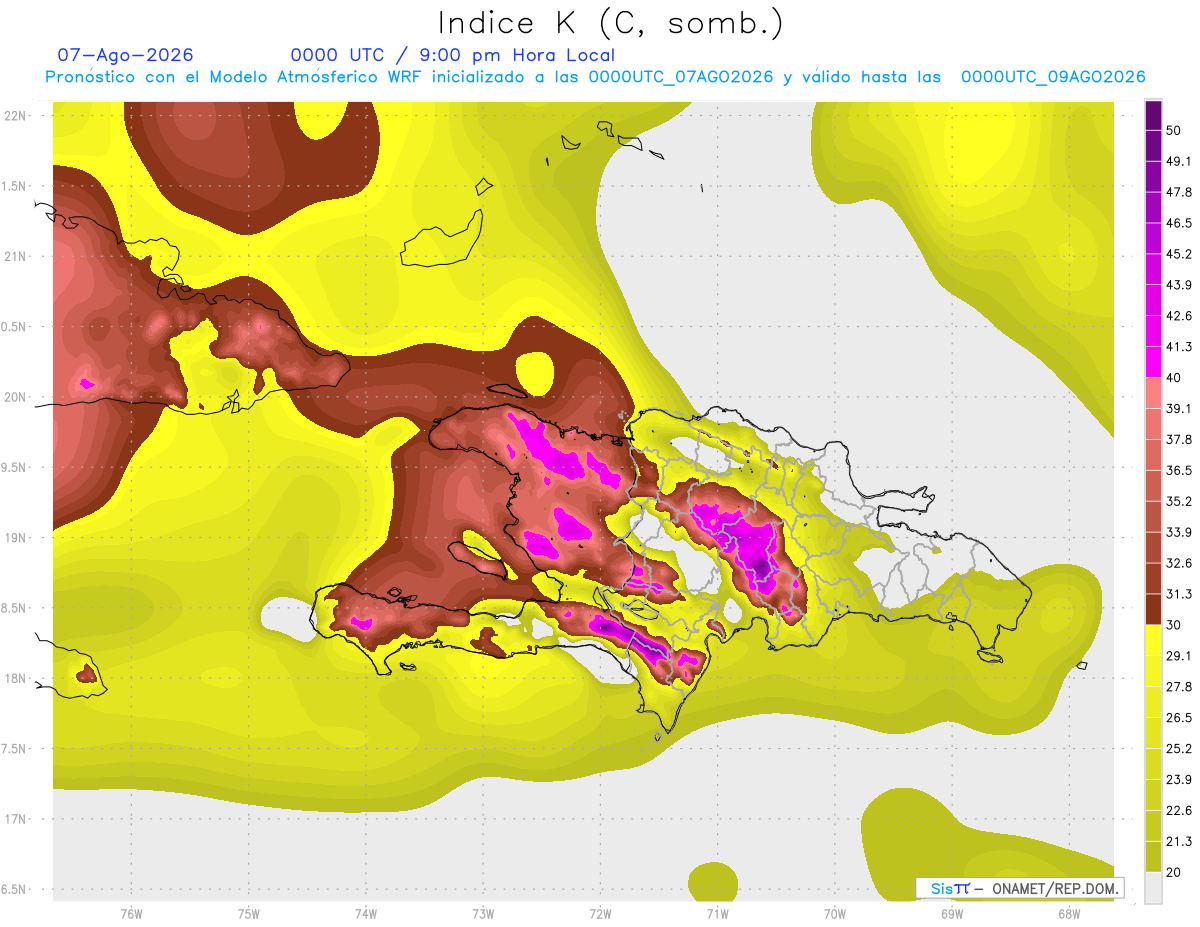The image size is (1200, 927).
Task: Pick the magenta colorbar swatch between 40 and 41.3
Action: [x=1153, y=362]
